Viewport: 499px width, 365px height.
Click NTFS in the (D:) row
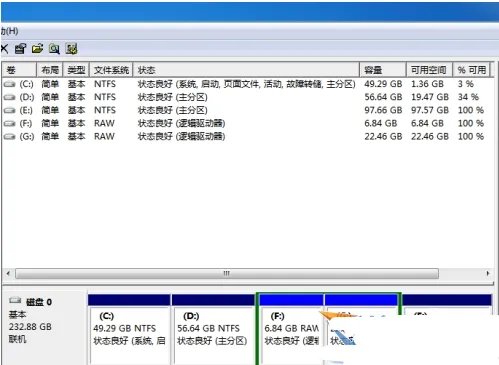(105, 97)
